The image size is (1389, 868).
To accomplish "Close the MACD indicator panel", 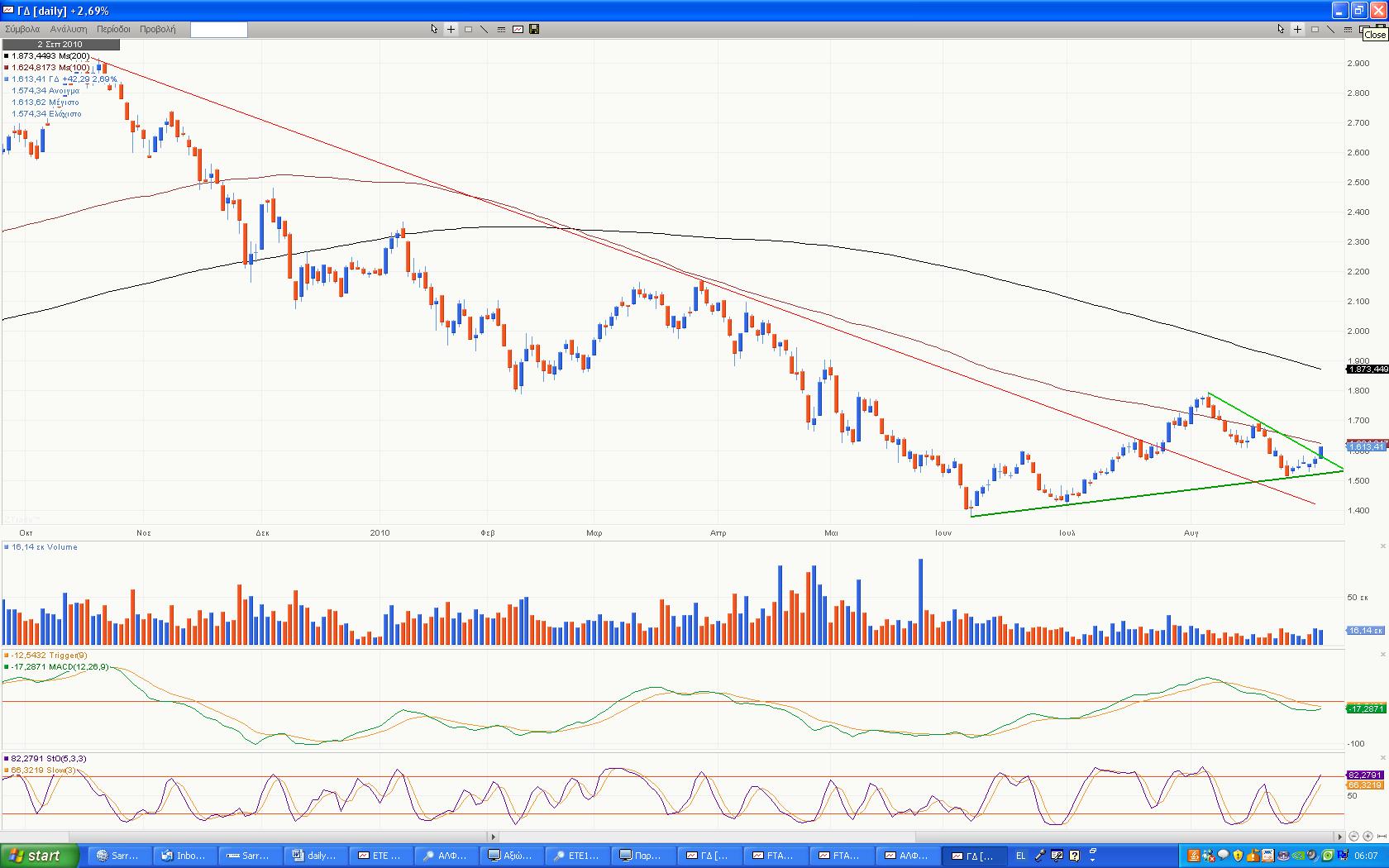I will point(1382,655).
